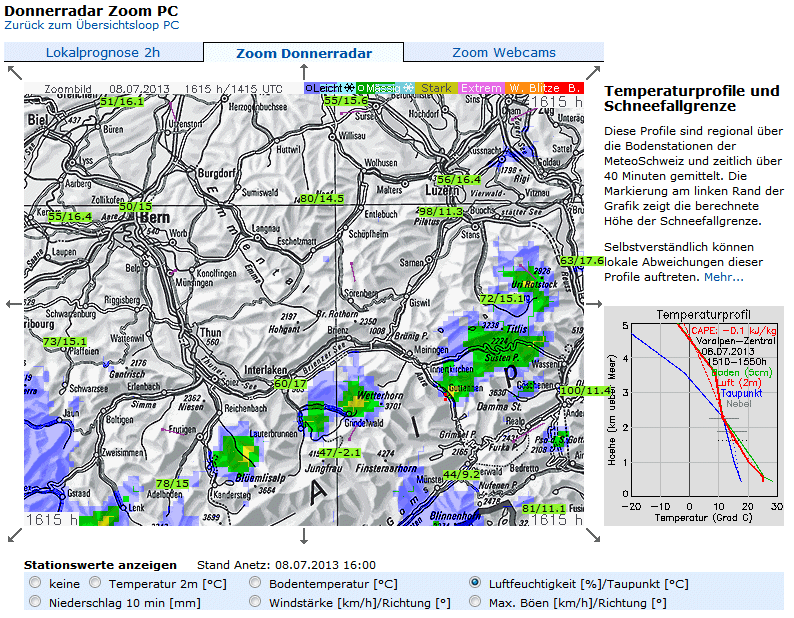Click the radar map on Thun
Viewport: 794px width, 618px height.
[x=210, y=332]
